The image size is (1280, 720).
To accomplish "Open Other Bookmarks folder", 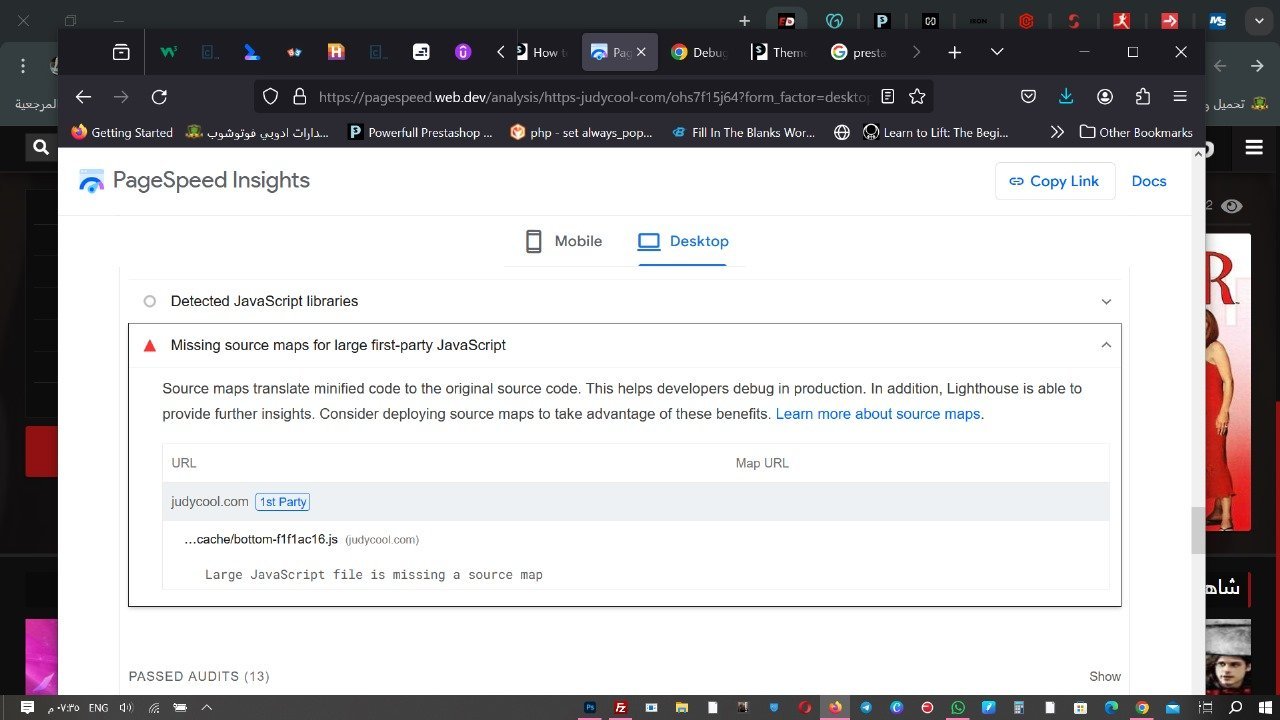I will [x=1136, y=132].
